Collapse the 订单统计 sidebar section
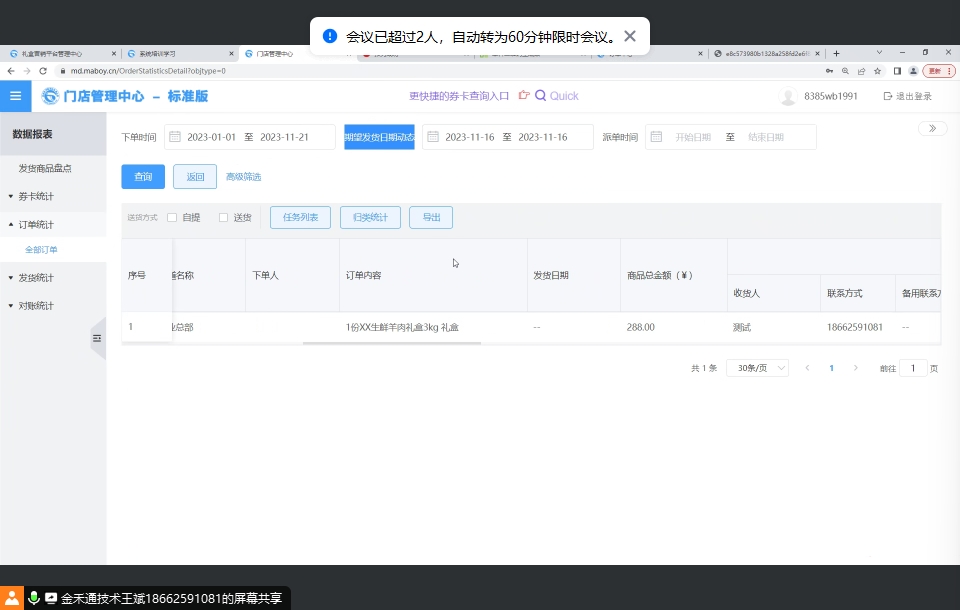 [36, 224]
